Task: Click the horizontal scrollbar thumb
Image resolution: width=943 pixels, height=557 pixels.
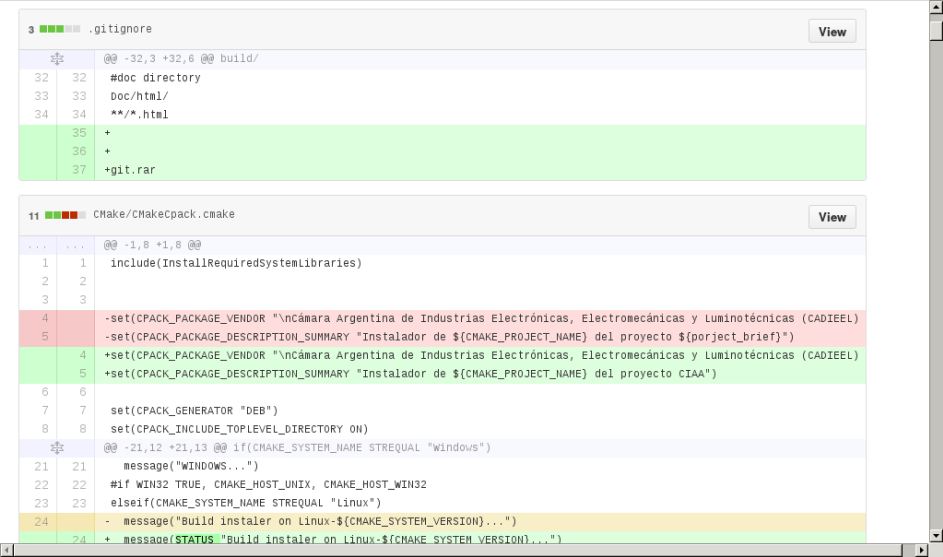Action: click(458, 550)
